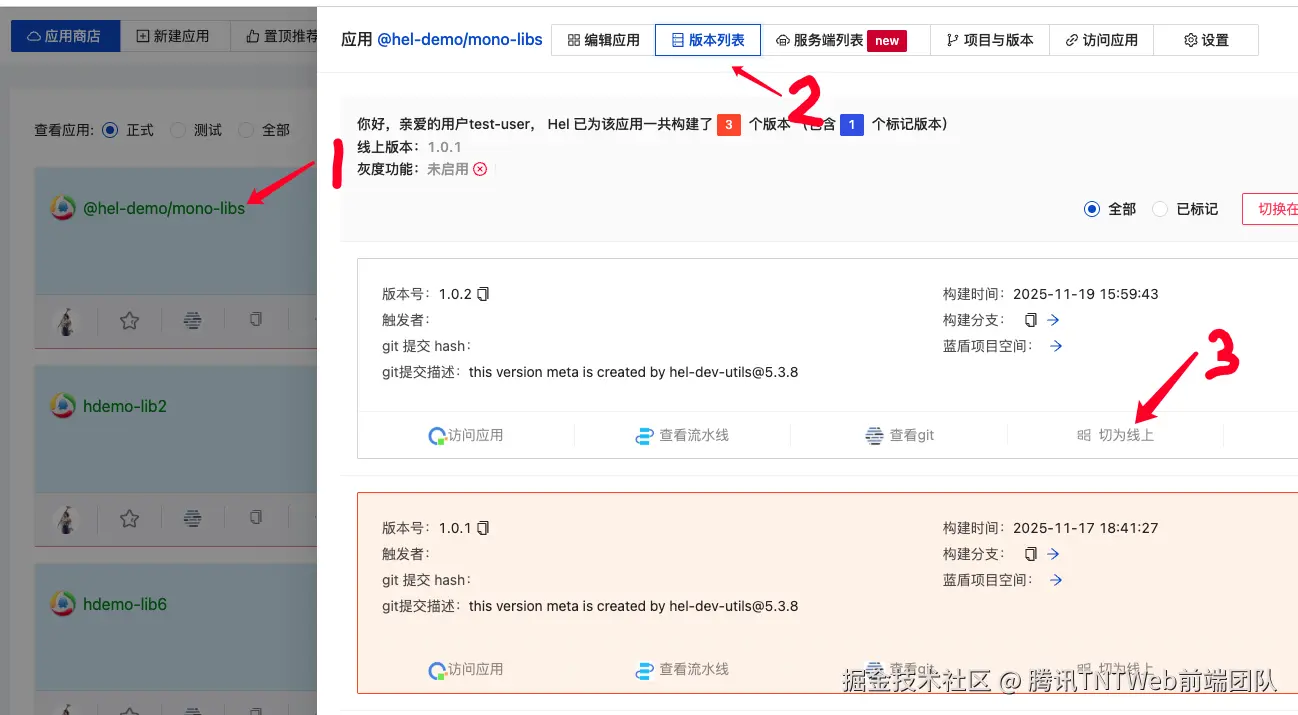This screenshot has width=1298, height=715.
Task: Switch to 版本列表 tab
Action: tap(708, 40)
